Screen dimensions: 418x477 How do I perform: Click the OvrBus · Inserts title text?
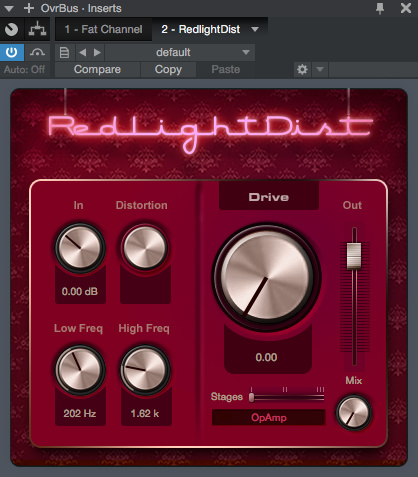(x=81, y=8)
